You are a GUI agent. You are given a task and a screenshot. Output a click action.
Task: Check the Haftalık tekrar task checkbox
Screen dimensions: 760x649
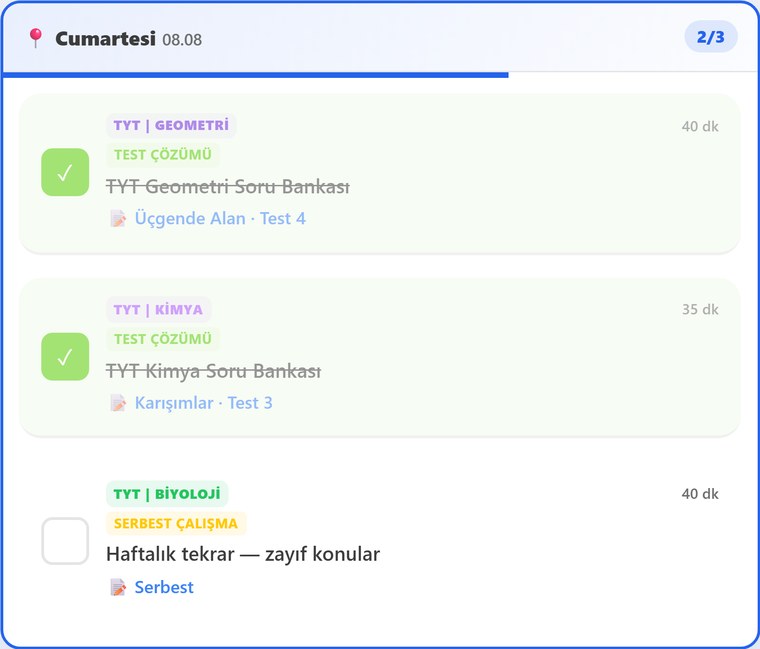(x=65, y=541)
